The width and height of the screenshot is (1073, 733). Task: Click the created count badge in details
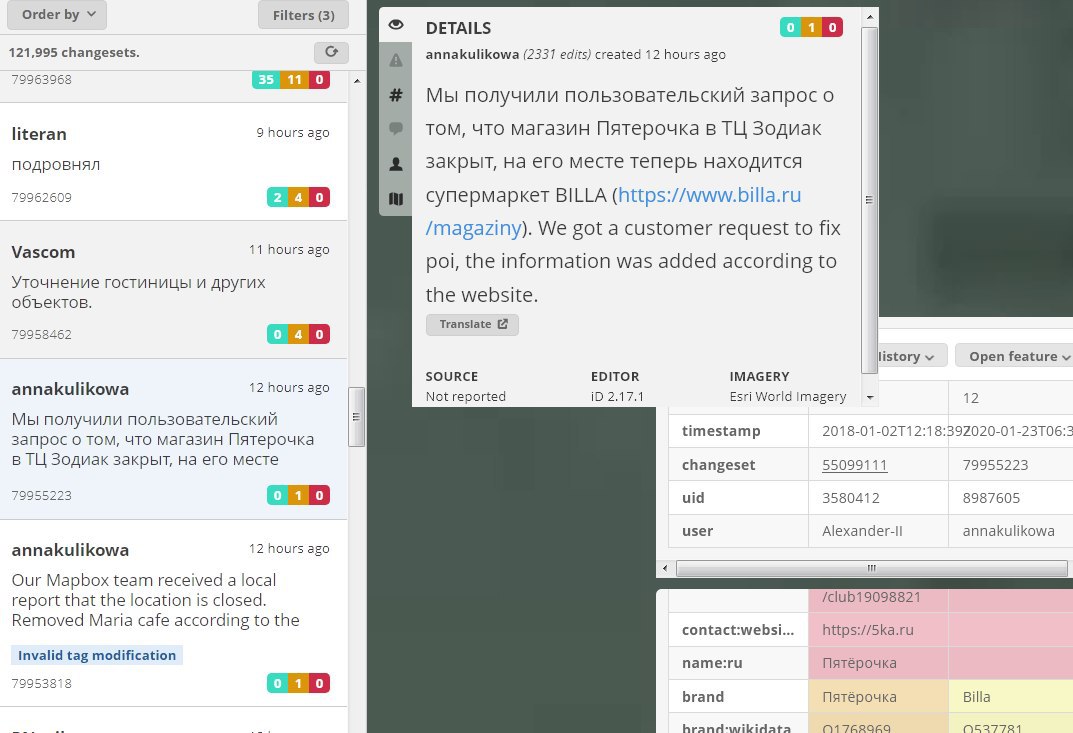[790, 27]
